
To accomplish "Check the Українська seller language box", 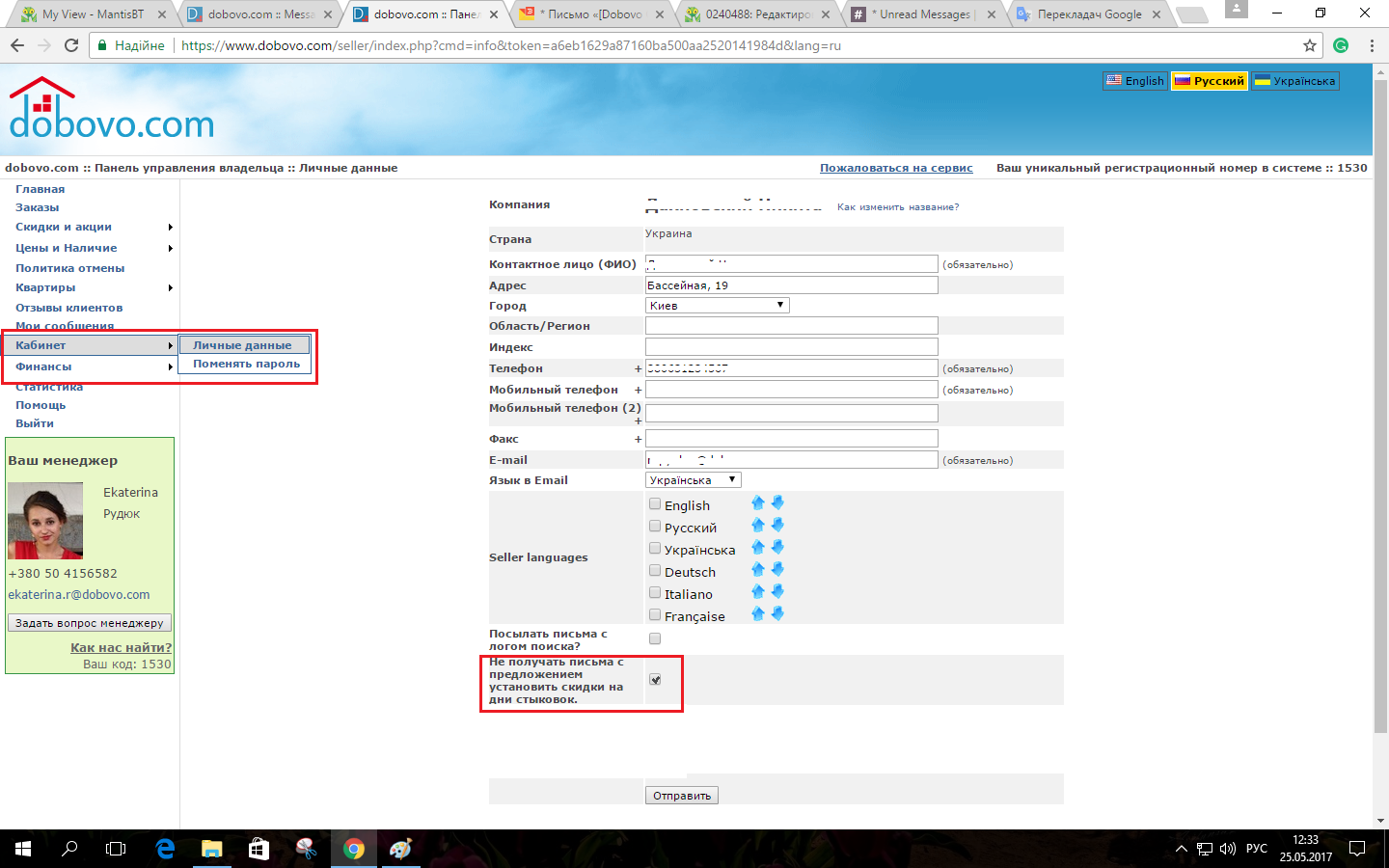I will coord(655,548).
